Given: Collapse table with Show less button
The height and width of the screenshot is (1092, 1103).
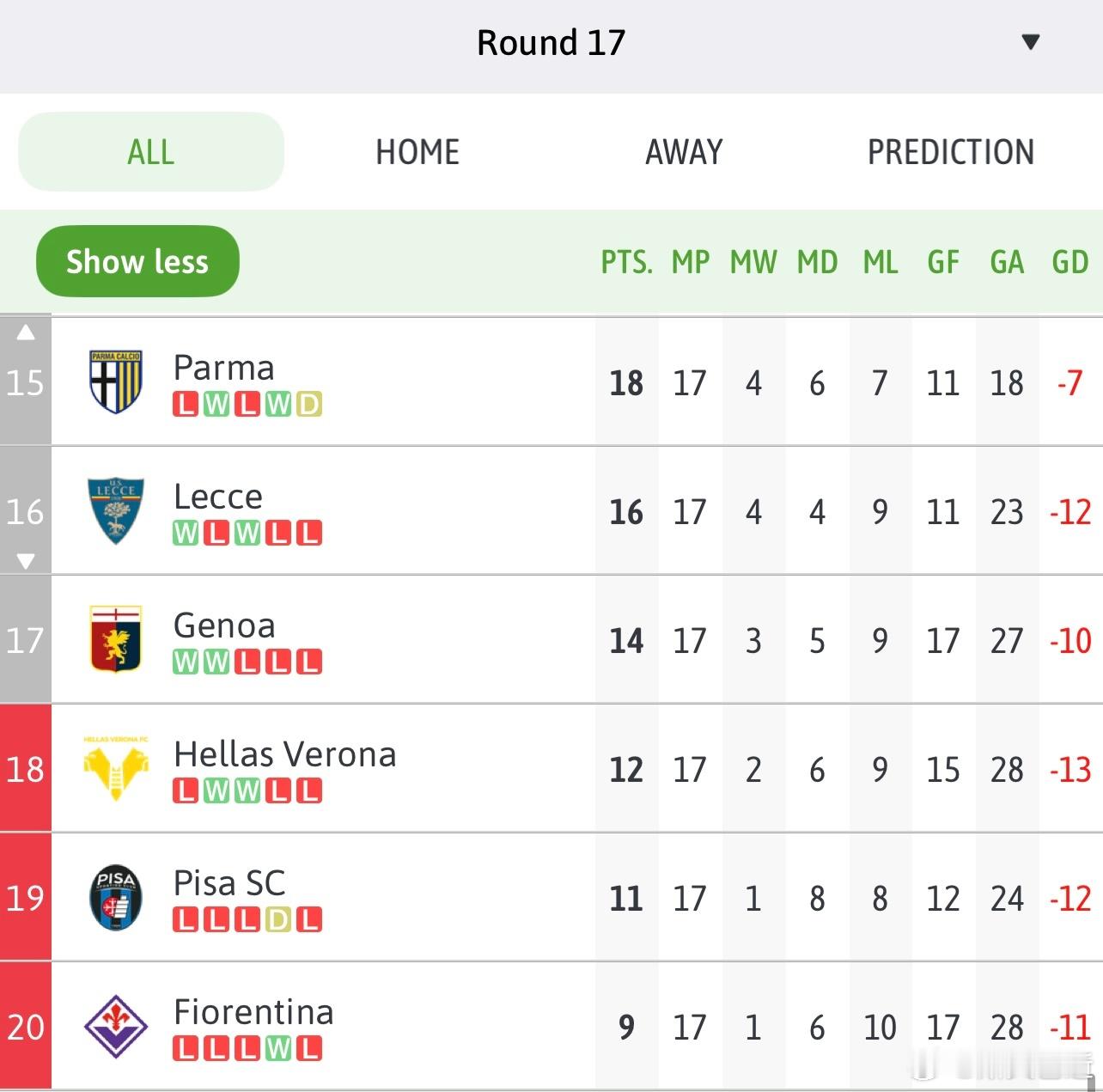Looking at the screenshot, I should point(137,261).
